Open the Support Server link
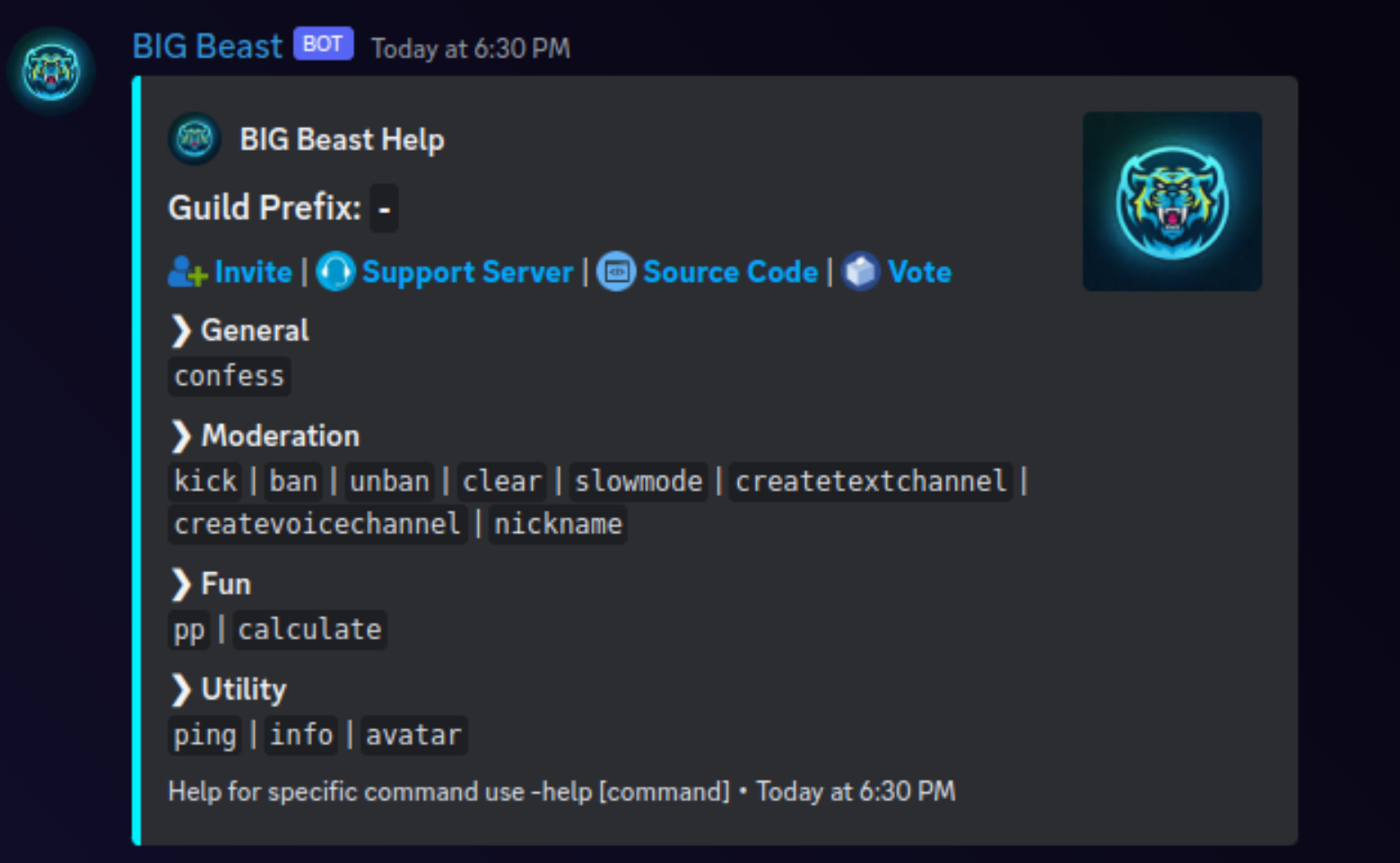The image size is (1400, 863). 467,272
